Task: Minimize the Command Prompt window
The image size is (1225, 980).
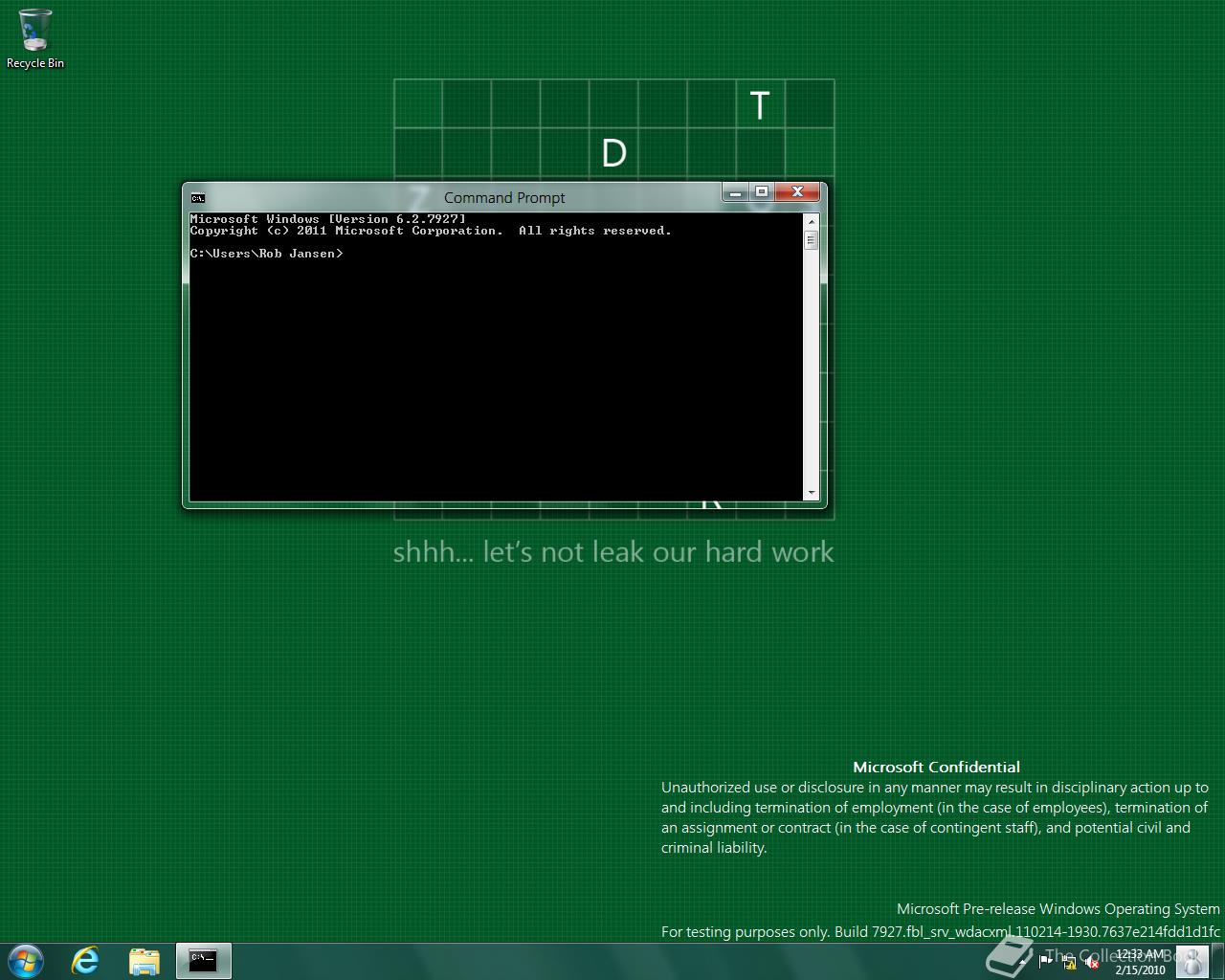Action: (x=735, y=192)
